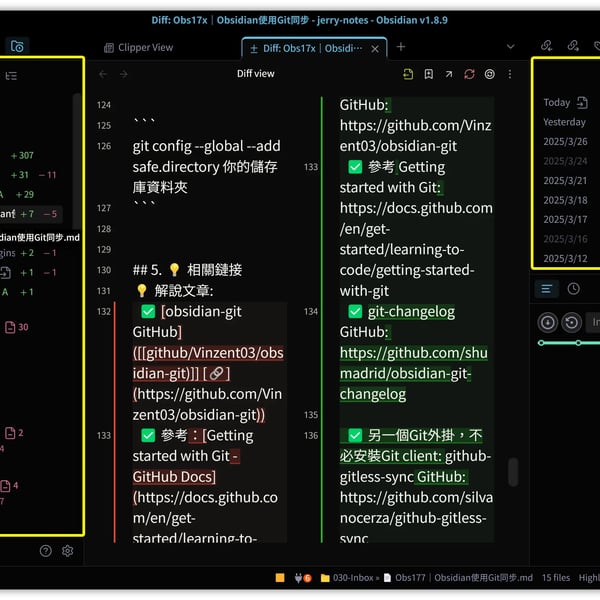Select the gins row with +2 −1
The width and height of the screenshot is (600, 600).
(28, 253)
